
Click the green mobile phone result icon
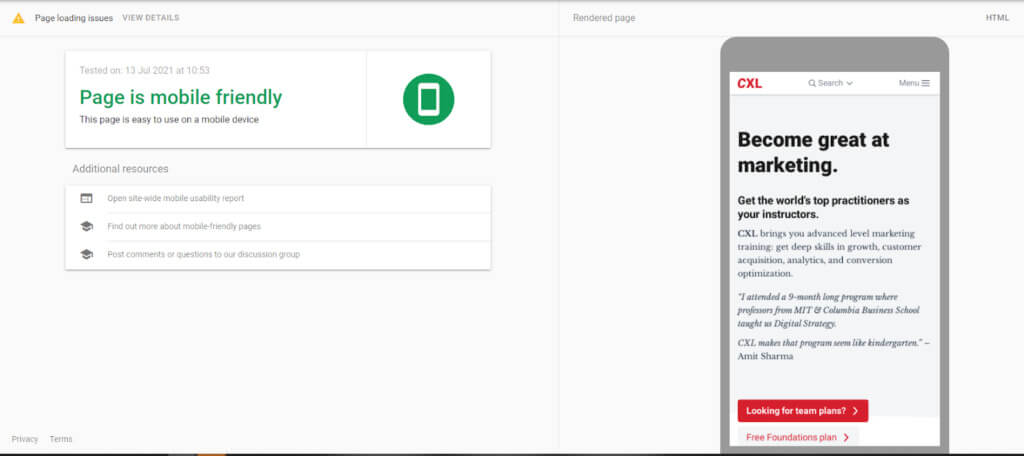click(x=428, y=99)
